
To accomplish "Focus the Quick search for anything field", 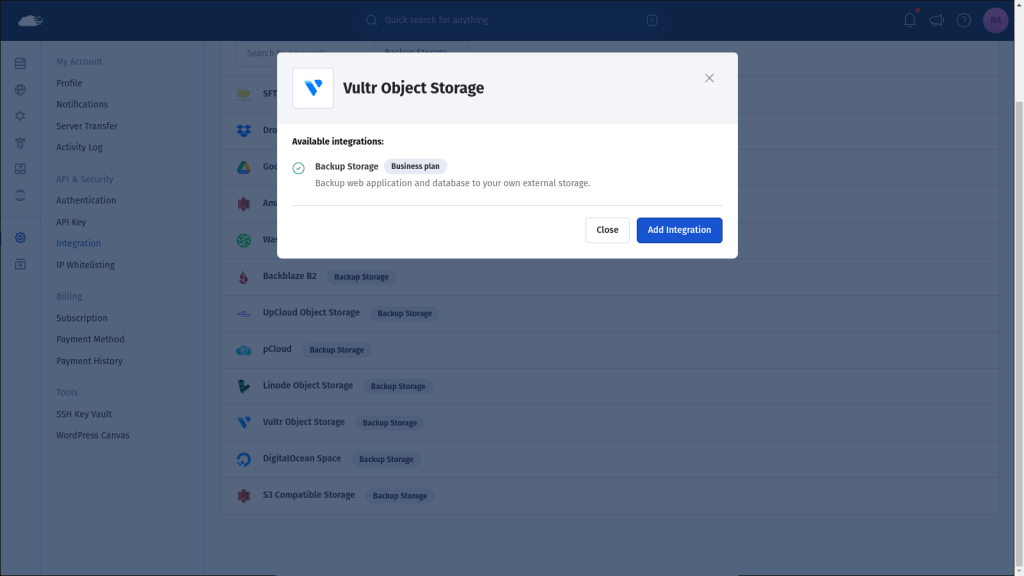I will pos(511,20).
